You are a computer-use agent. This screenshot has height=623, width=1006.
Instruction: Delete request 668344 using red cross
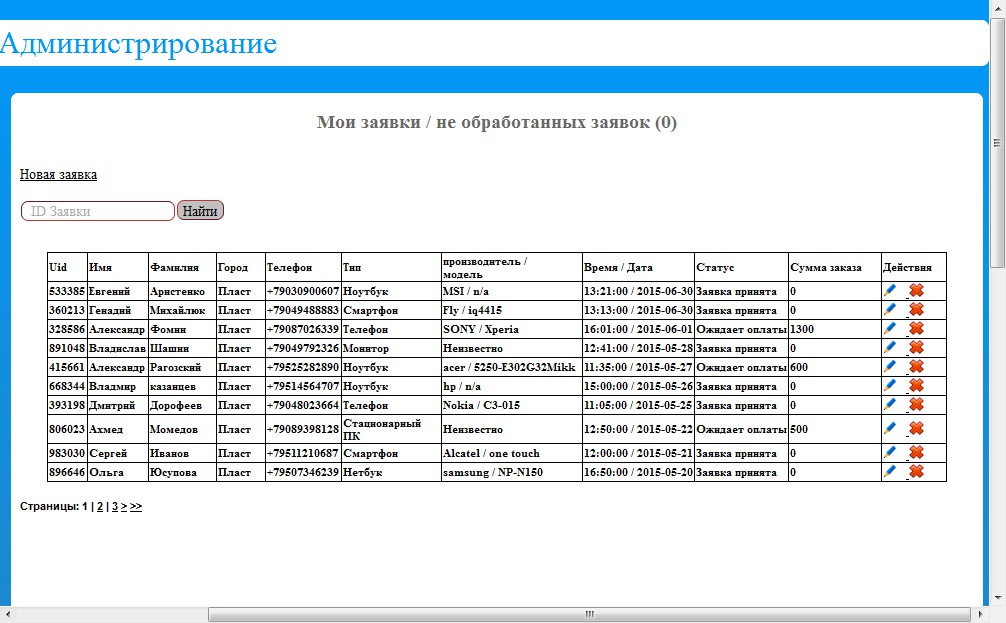tap(916, 385)
